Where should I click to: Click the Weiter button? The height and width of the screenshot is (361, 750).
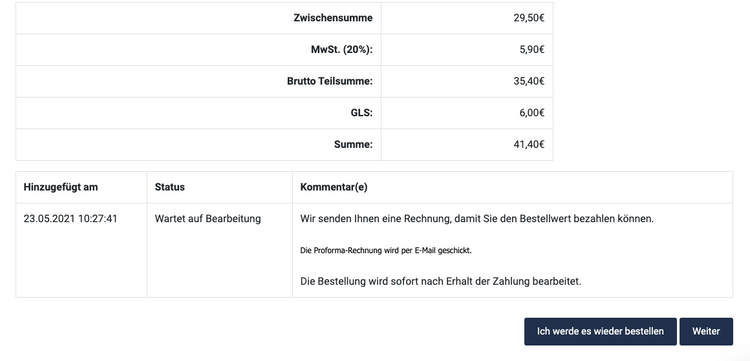(706, 331)
